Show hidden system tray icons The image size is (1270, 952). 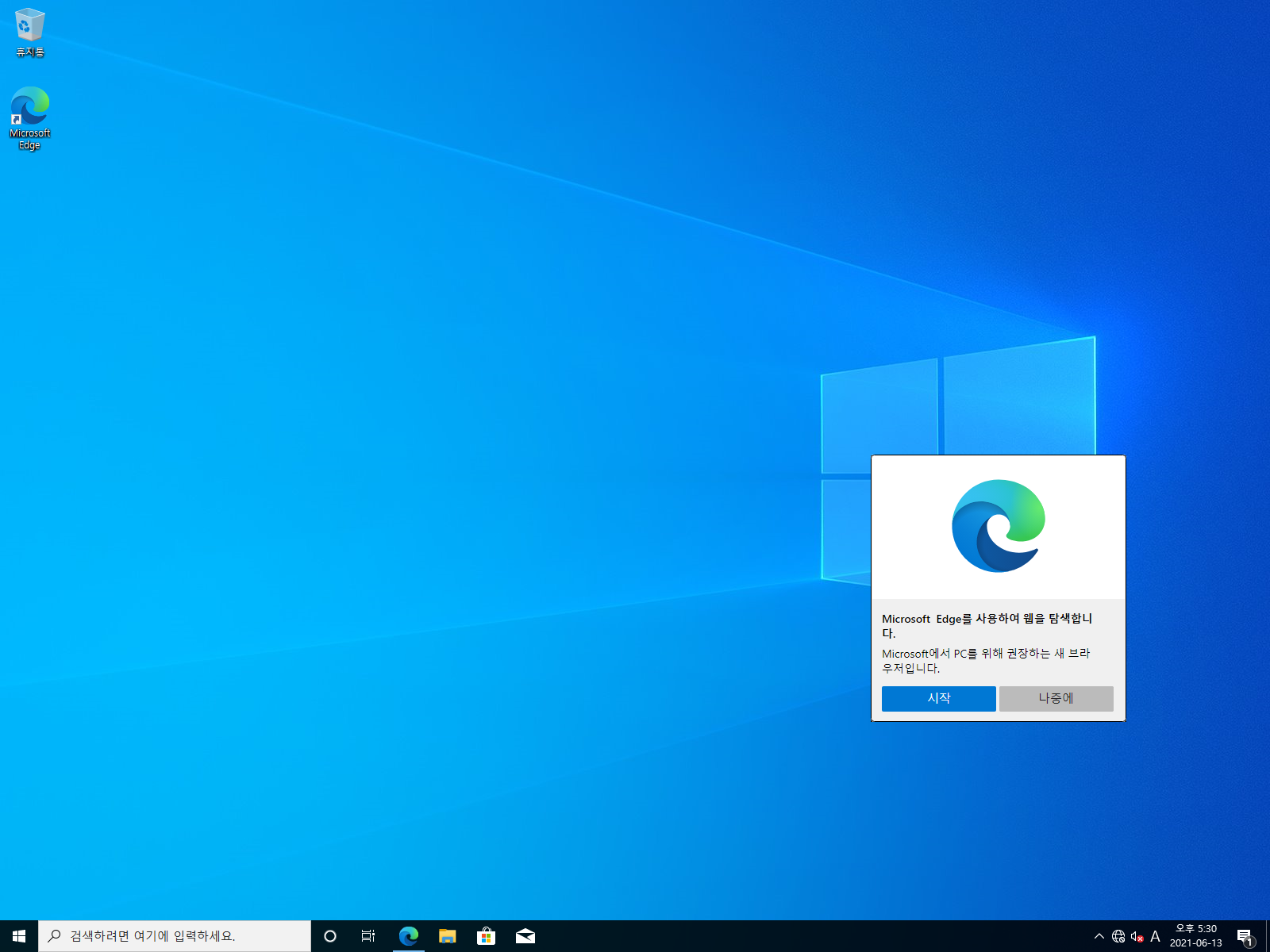(1099, 936)
